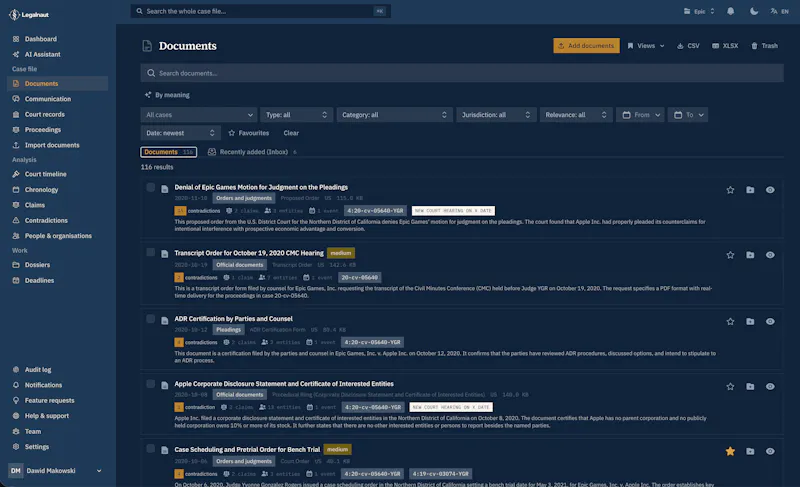The image size is (800, 487).
Task: Open Apple Corporate Disclosure Statement title
Action: 284,383
